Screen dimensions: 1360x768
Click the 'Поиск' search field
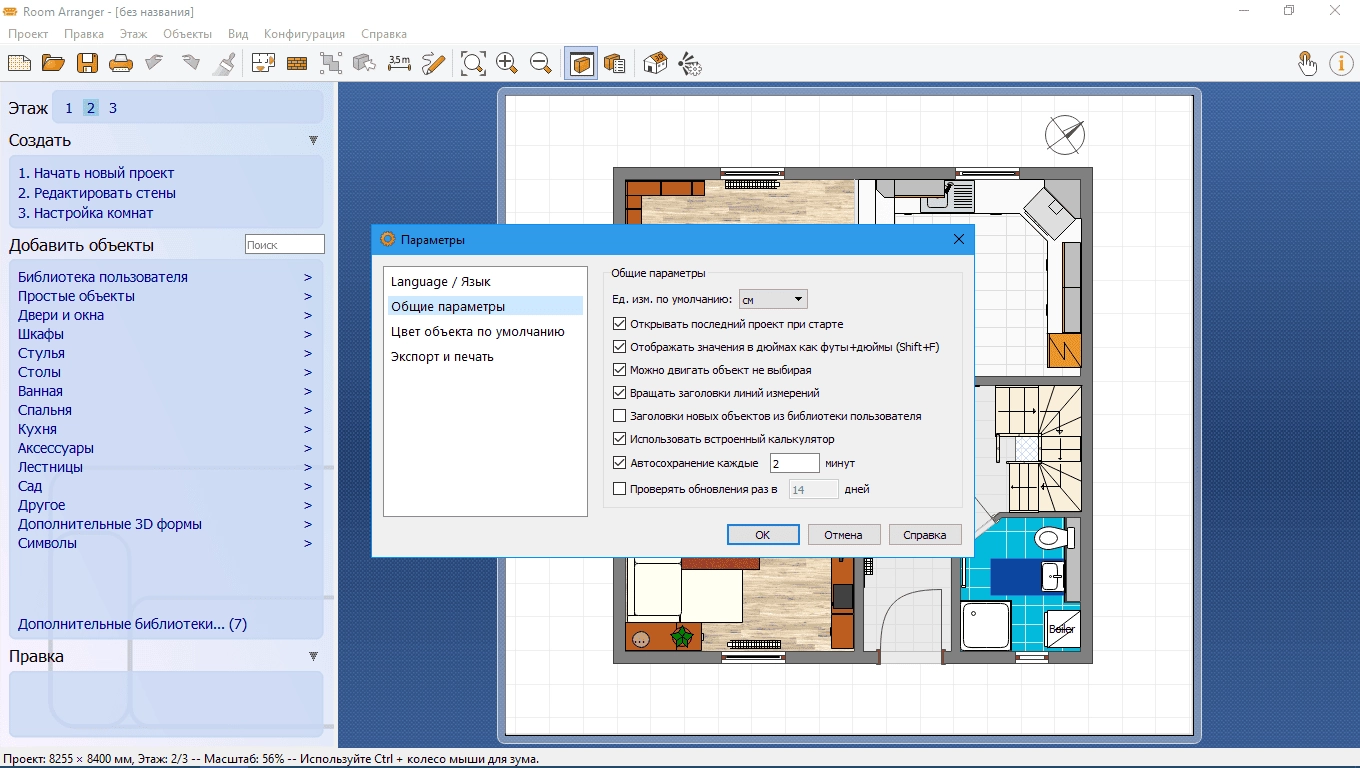285,244
